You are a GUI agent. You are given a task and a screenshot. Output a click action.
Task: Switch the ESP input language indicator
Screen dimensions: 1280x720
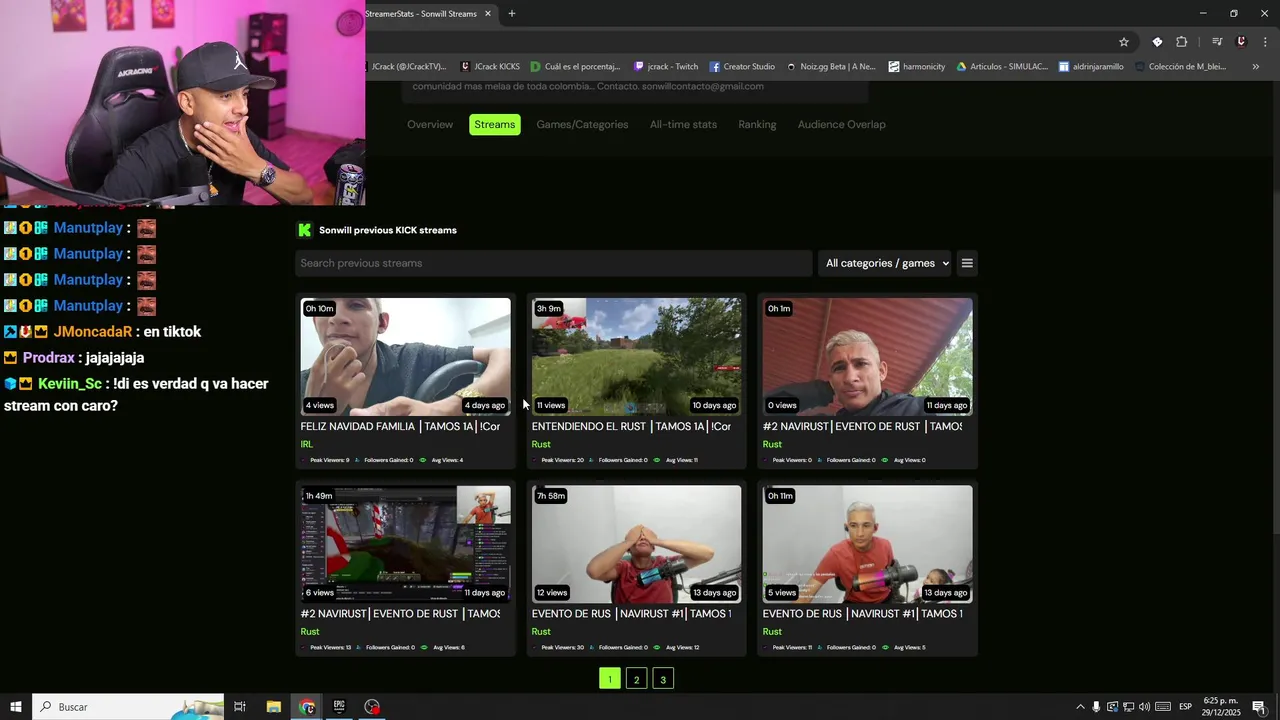point(1185,707)
